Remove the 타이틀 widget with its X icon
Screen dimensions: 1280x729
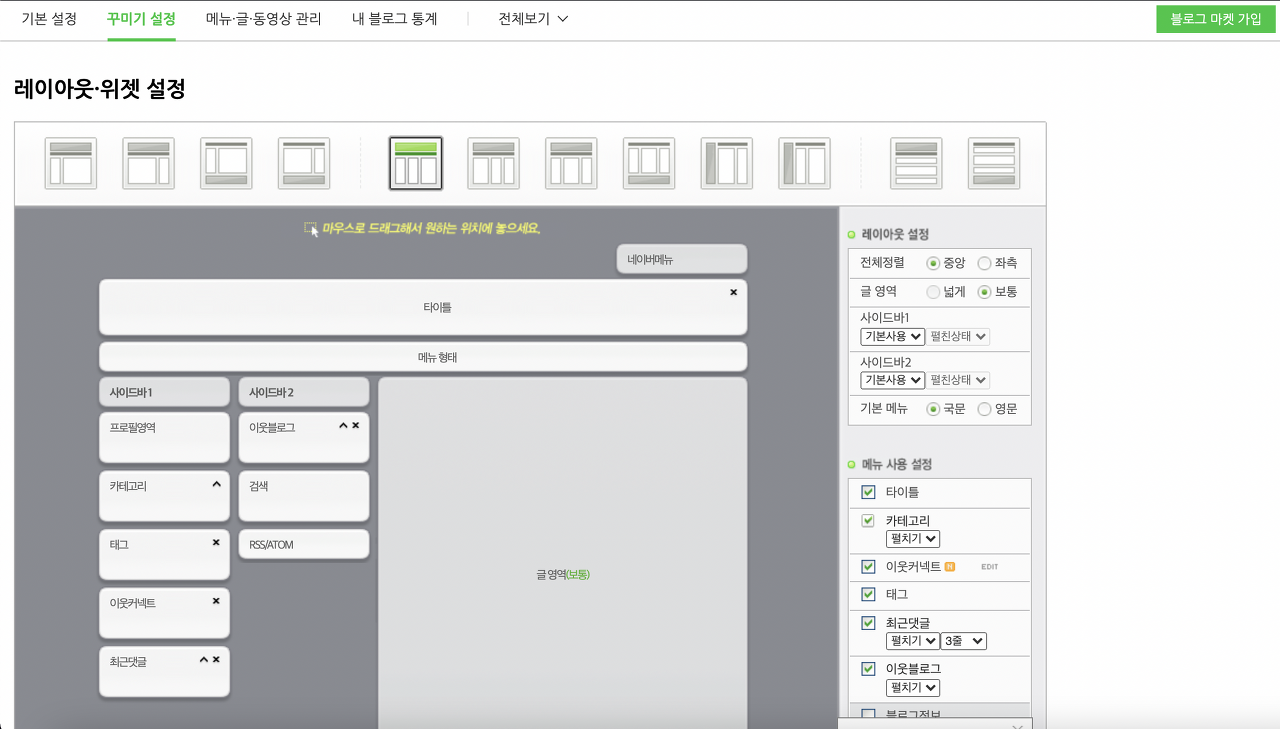(733, 292)
